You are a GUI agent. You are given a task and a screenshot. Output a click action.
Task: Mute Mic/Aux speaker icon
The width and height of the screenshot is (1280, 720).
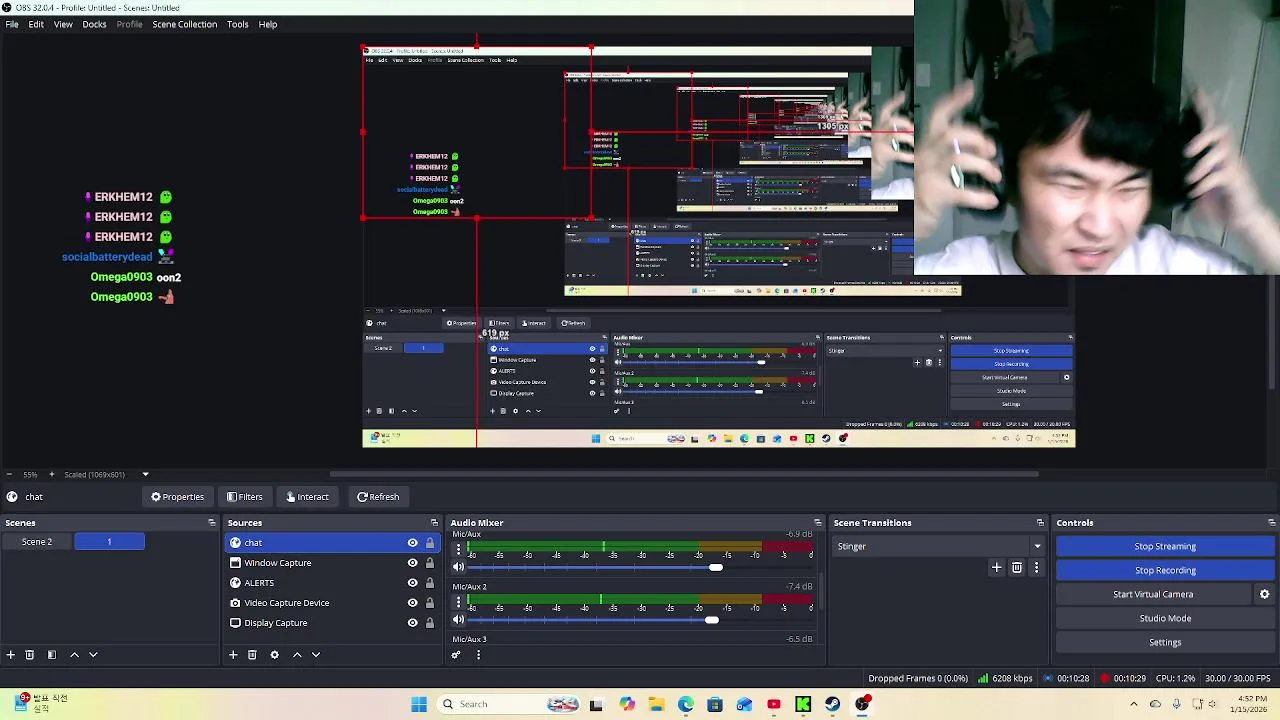[x=458, y=568]
